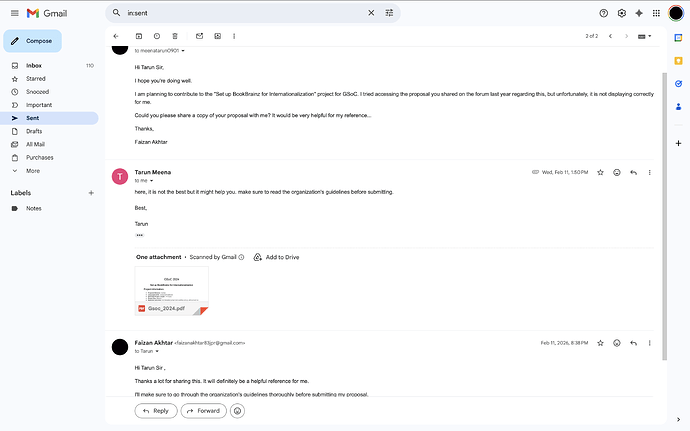Click the Tarun Meena sender name
This screenshot has width=690, height=431.
[153, 172]
